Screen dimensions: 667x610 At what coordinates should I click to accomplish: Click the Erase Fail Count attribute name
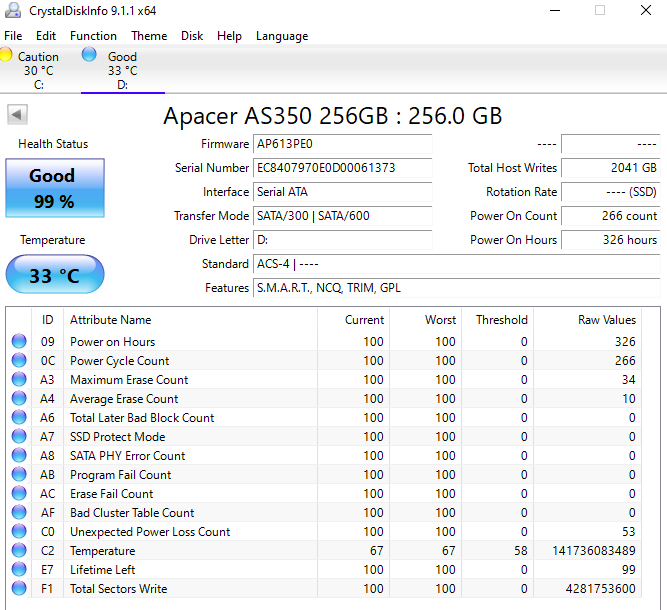(111, 494)
